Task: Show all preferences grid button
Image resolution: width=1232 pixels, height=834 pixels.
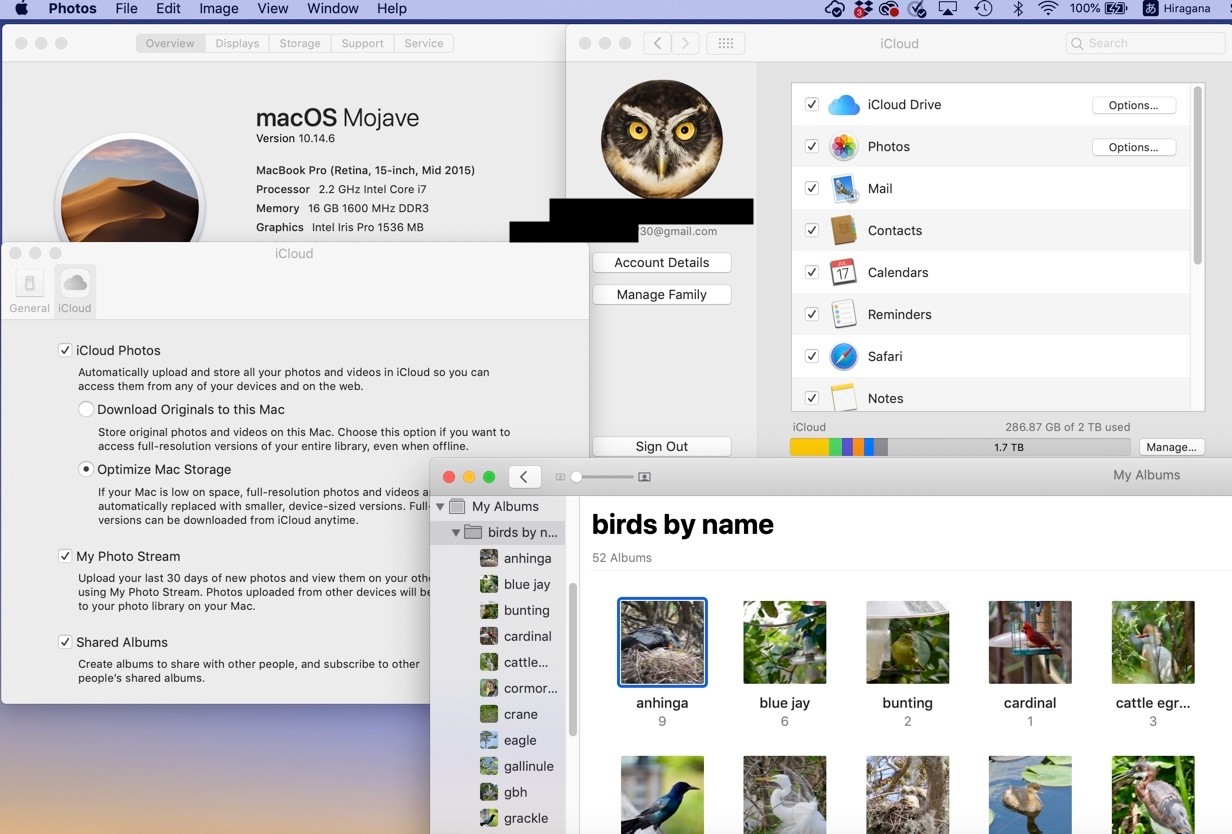Action: point(726,43)
